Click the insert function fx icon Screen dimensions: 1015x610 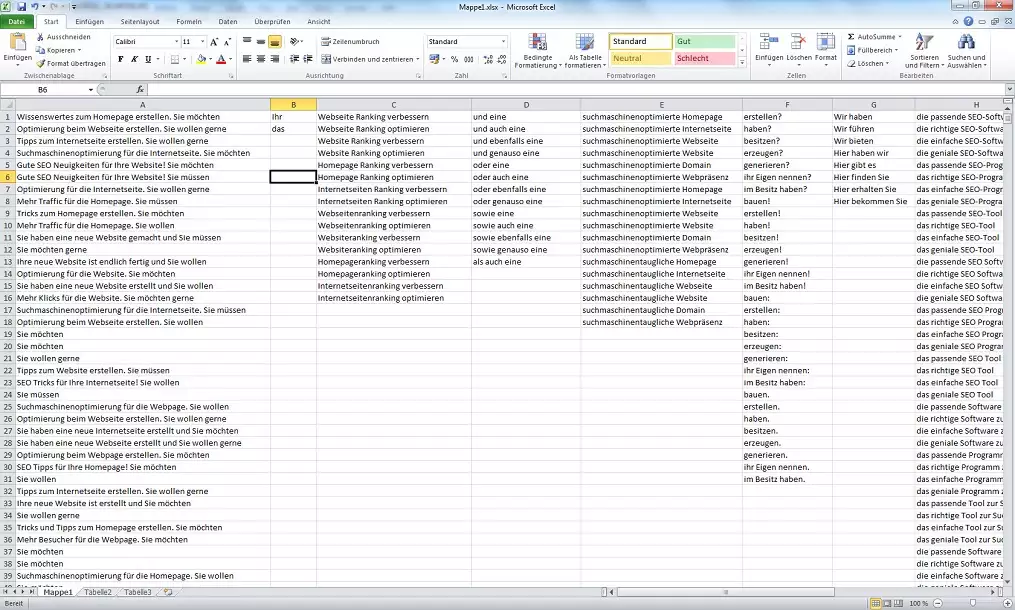click(x=140, y=90)
